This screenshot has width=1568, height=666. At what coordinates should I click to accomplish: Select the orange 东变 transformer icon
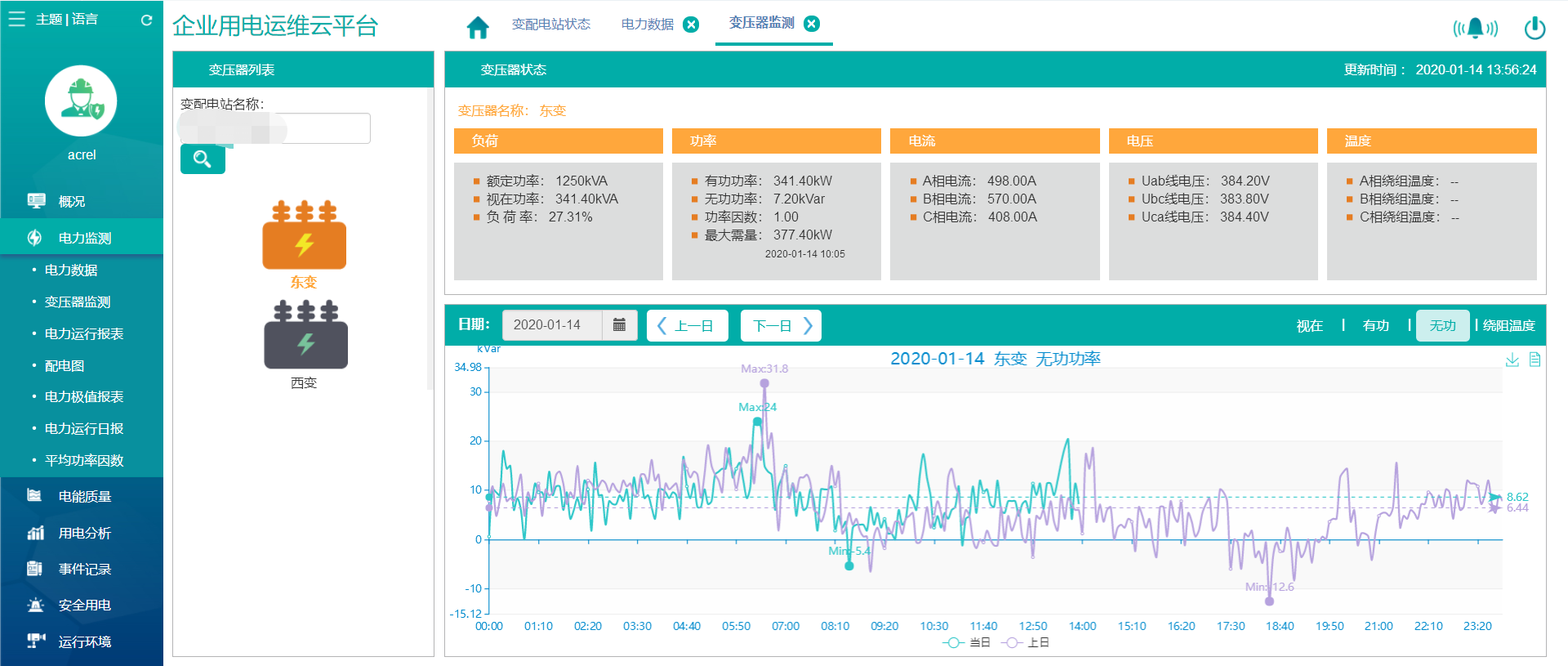tap(304, 235)
